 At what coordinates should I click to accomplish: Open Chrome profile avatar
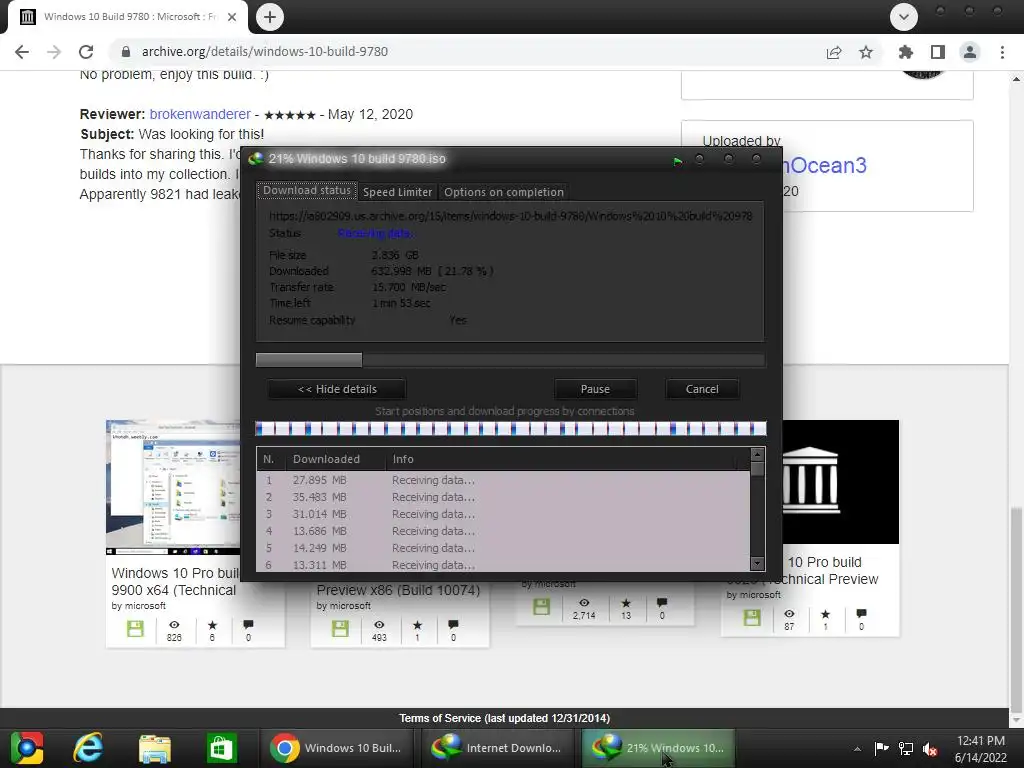point(970,52)
